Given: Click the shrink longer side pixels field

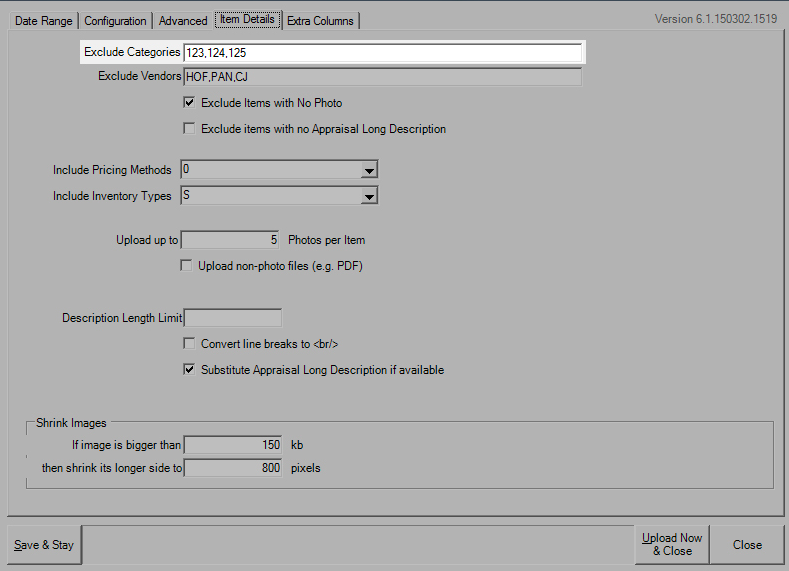Looking at the screenshot, I should (x=232, y=467).
